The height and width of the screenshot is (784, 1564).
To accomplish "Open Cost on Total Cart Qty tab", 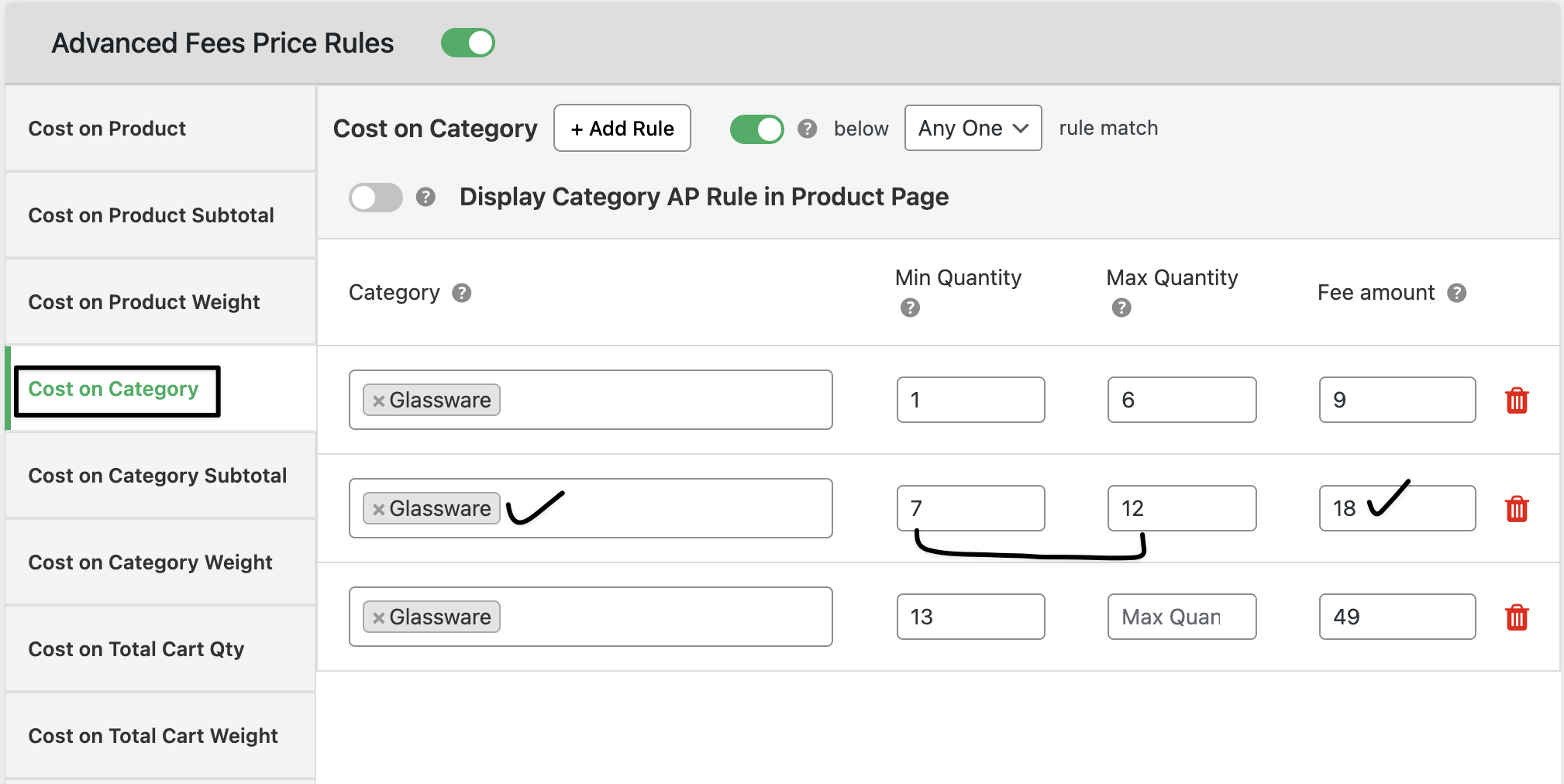I will [136, 649].
